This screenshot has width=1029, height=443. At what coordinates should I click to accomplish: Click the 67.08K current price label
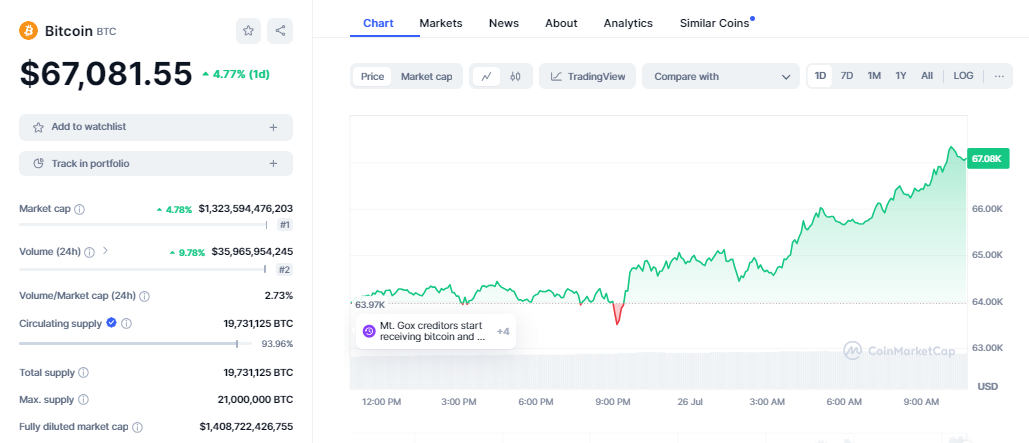point(988,159)
